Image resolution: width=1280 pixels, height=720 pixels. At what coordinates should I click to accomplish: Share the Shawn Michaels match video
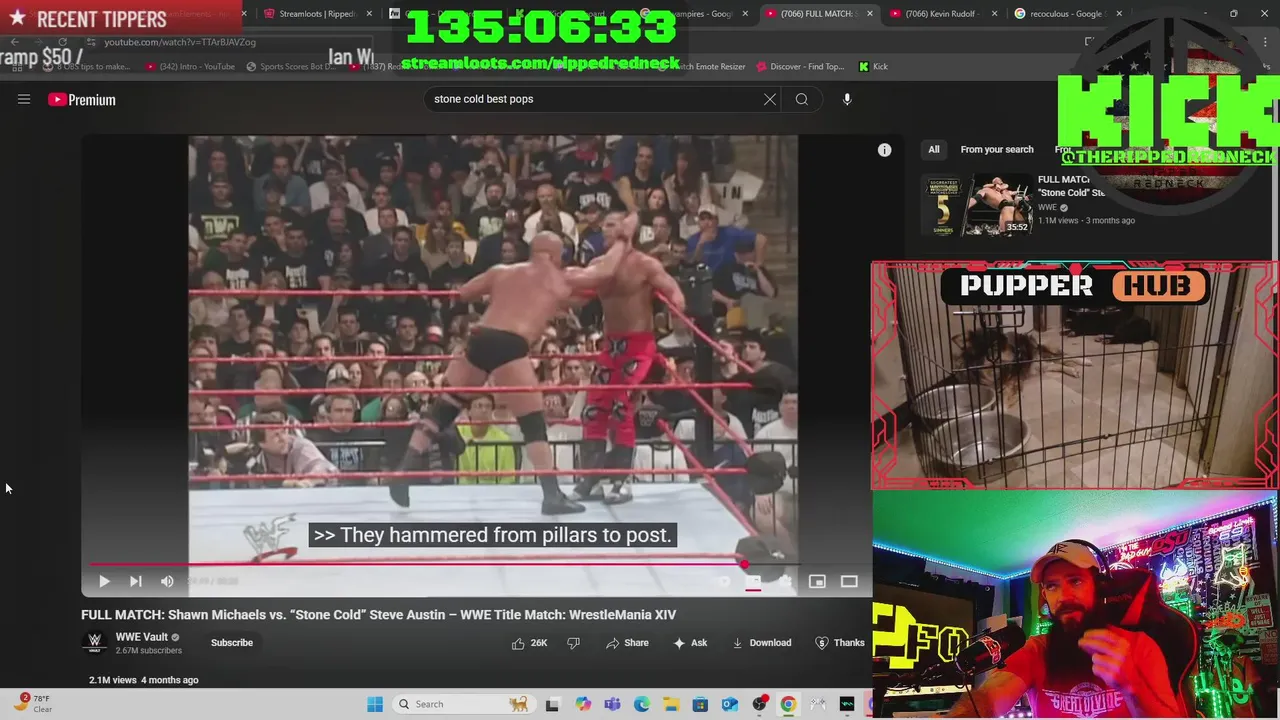click(x=627, y=643)
